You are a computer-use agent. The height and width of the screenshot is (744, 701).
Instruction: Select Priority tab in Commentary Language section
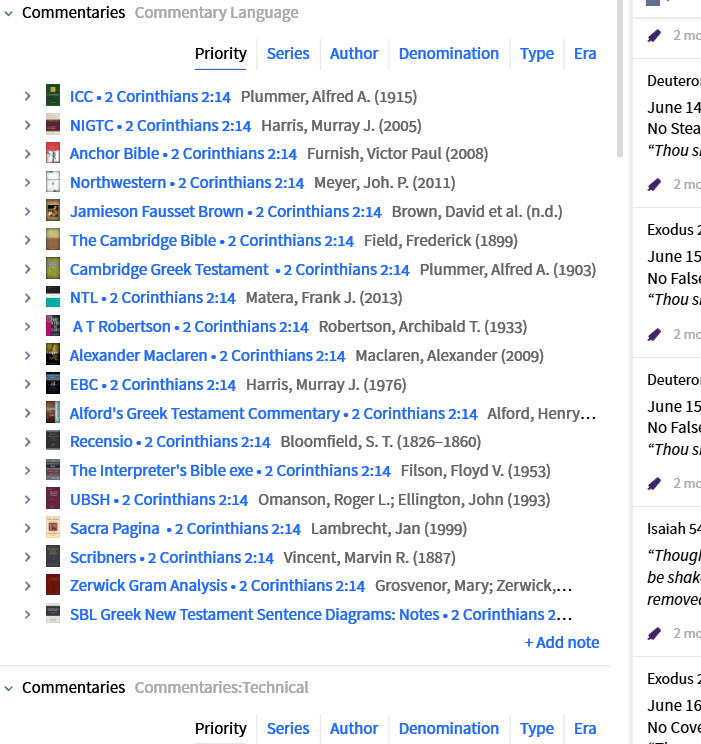[x=221, y=54]
